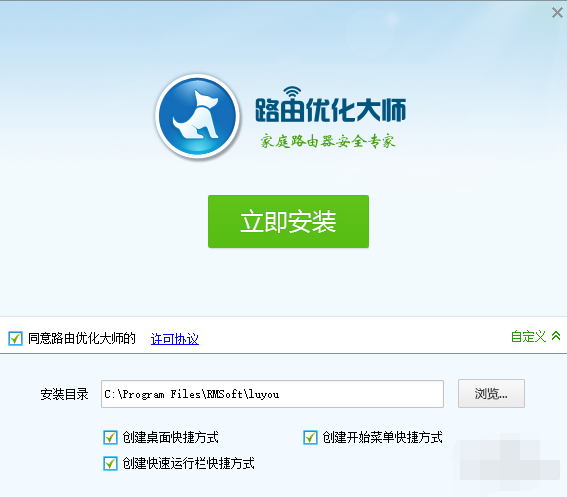This screenshot has height=497, width=567.
Task: Click inside the install path field
Action: pyautogui.click(x=272, y=394)
